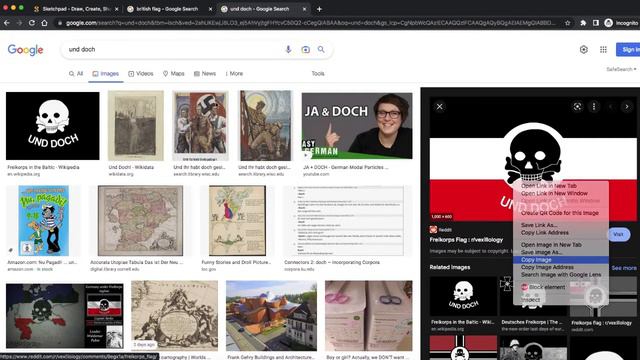Viewport: 640px width, 360px height.
Task: Switch to british flag browser tab
Action: click(x=170, y=9)
